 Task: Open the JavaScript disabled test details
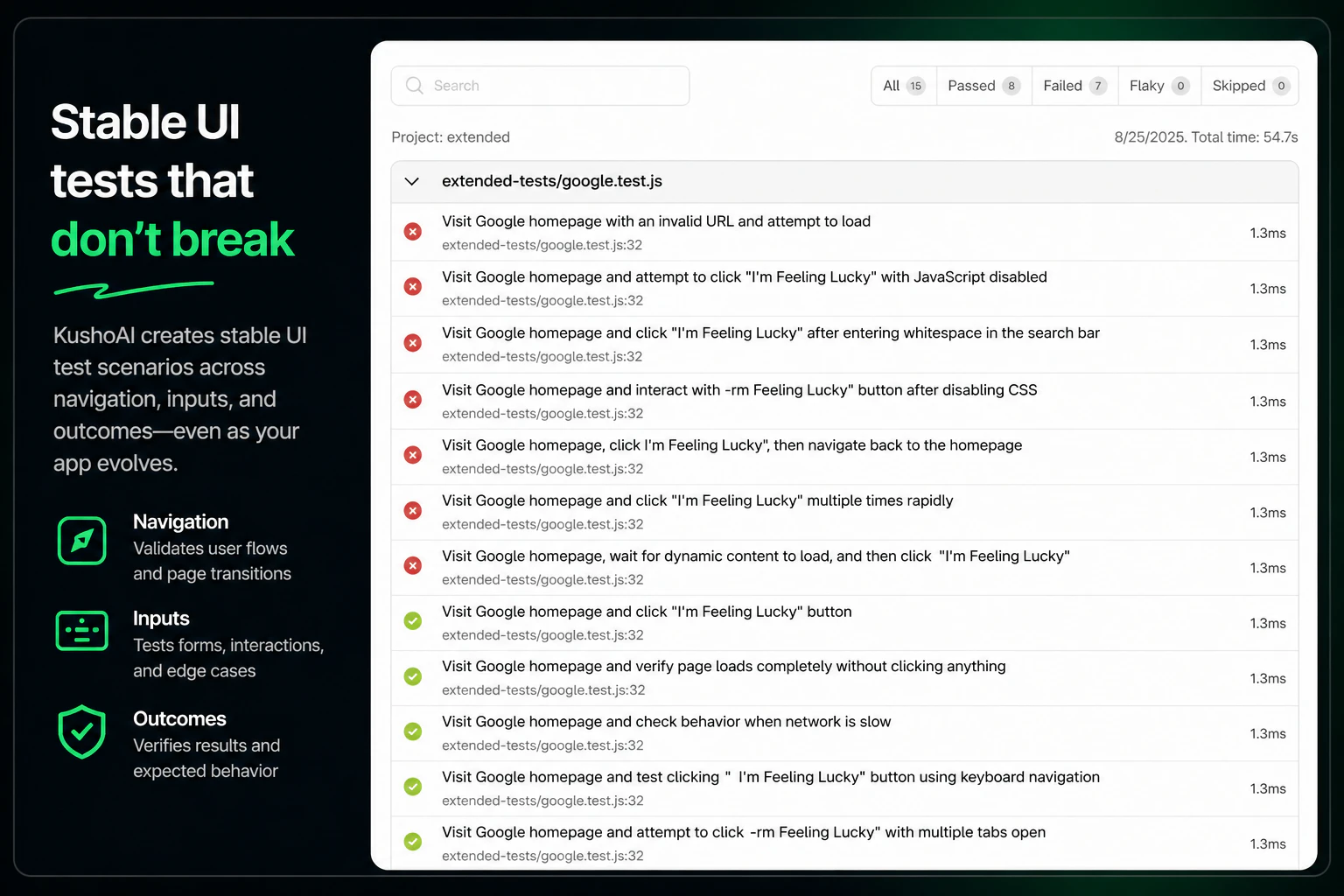[x=745, y=276]
